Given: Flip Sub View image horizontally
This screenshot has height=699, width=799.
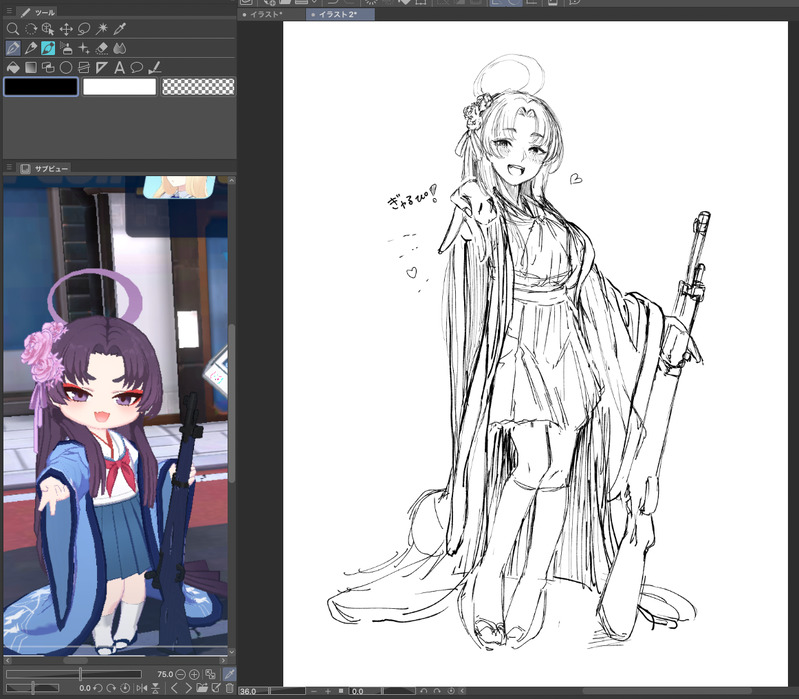Looking at the screenshot, I should 142,688.
